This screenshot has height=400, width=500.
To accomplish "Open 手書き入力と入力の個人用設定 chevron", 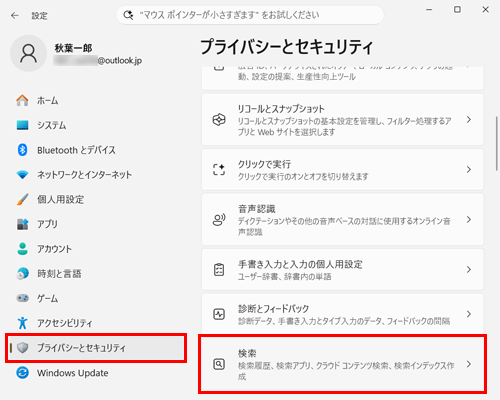I will click(469, 269).
